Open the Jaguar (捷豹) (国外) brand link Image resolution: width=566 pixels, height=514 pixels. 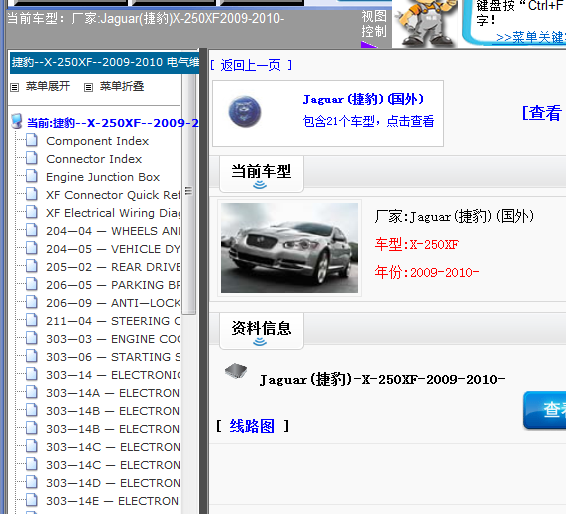(x=363, y=99)
